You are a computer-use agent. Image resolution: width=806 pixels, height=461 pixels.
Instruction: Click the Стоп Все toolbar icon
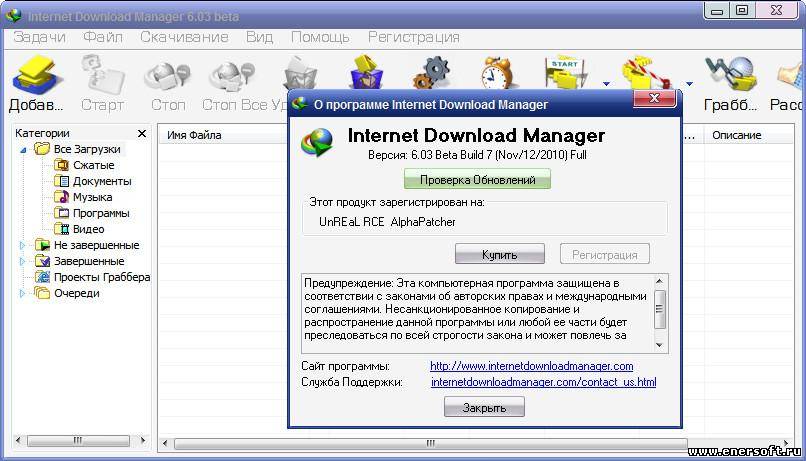point(232,76)
